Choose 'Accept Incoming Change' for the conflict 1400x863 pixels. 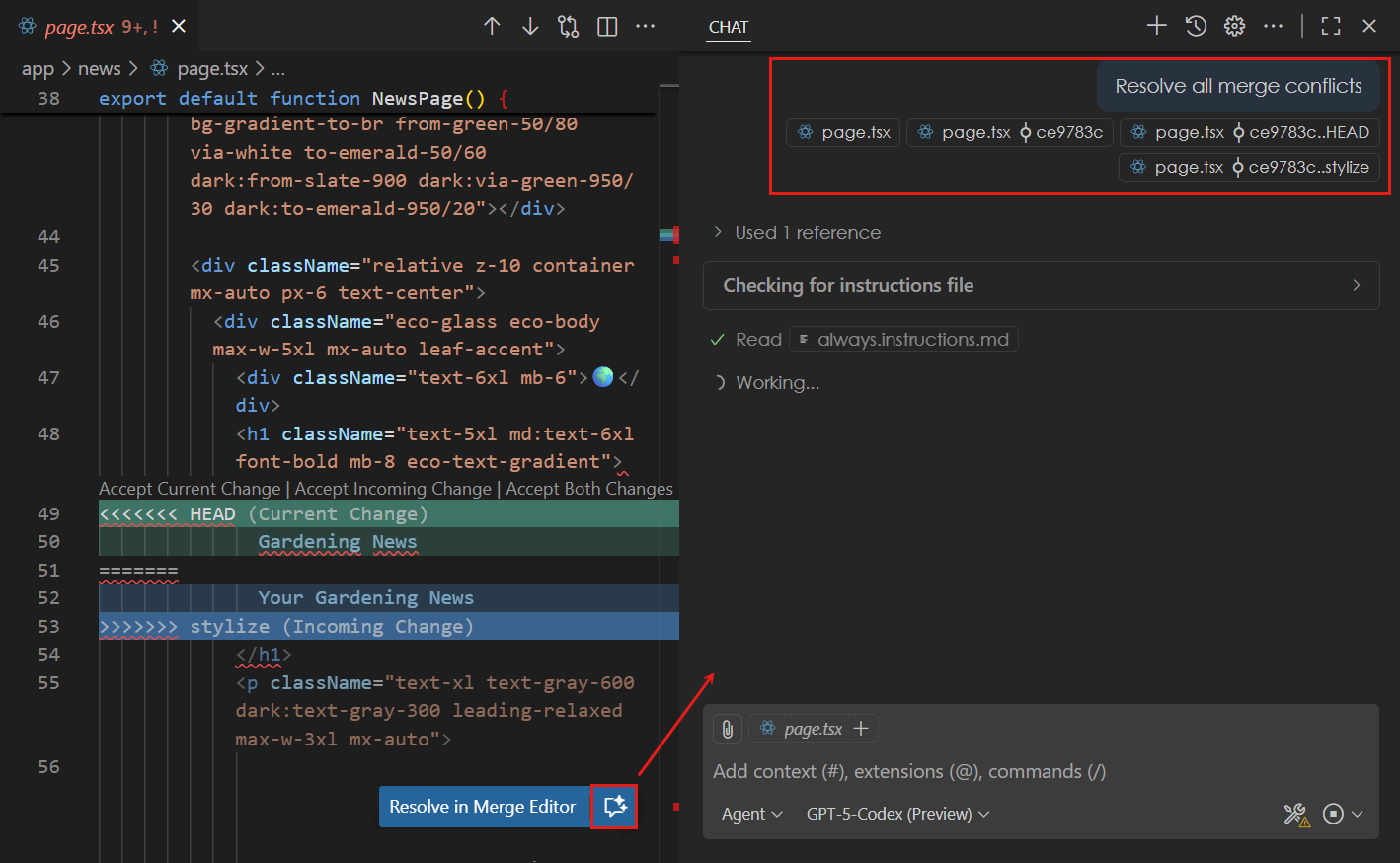point(392,488)
